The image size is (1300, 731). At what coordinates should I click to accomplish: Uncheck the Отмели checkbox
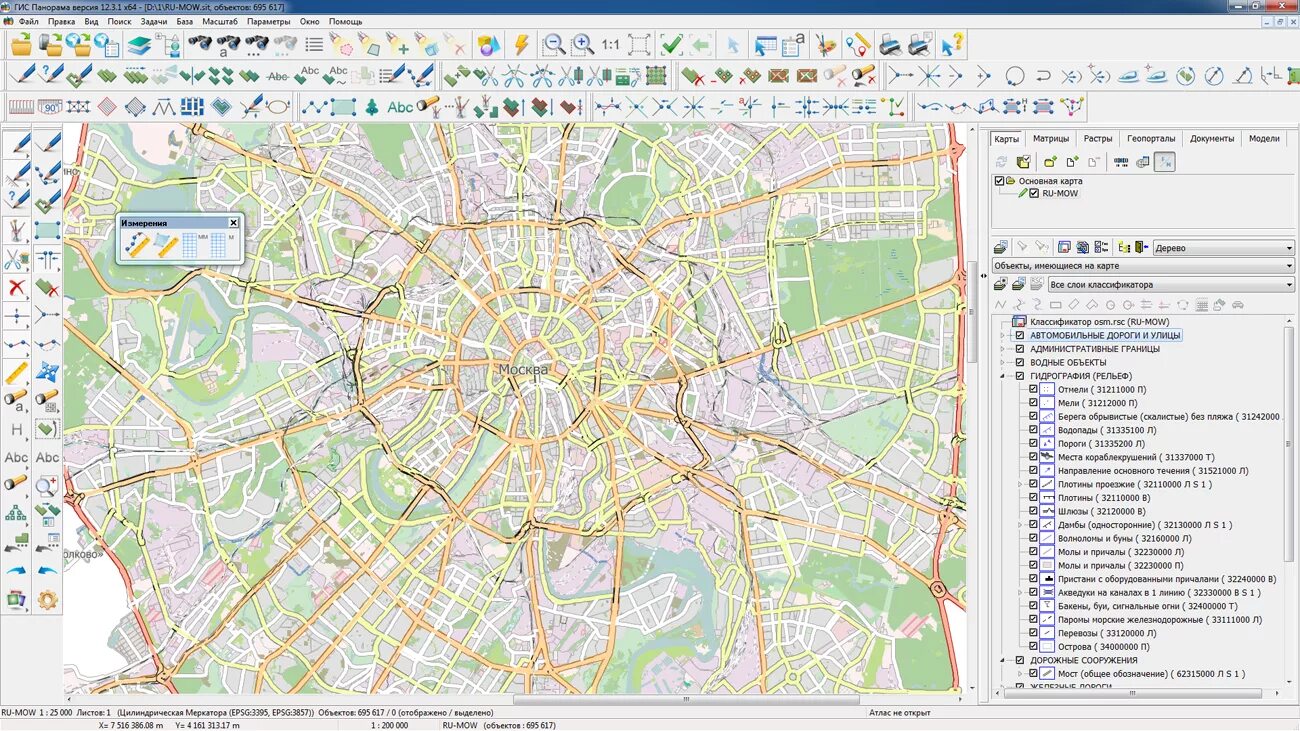pyautogui.click(x=1033, y=390)
